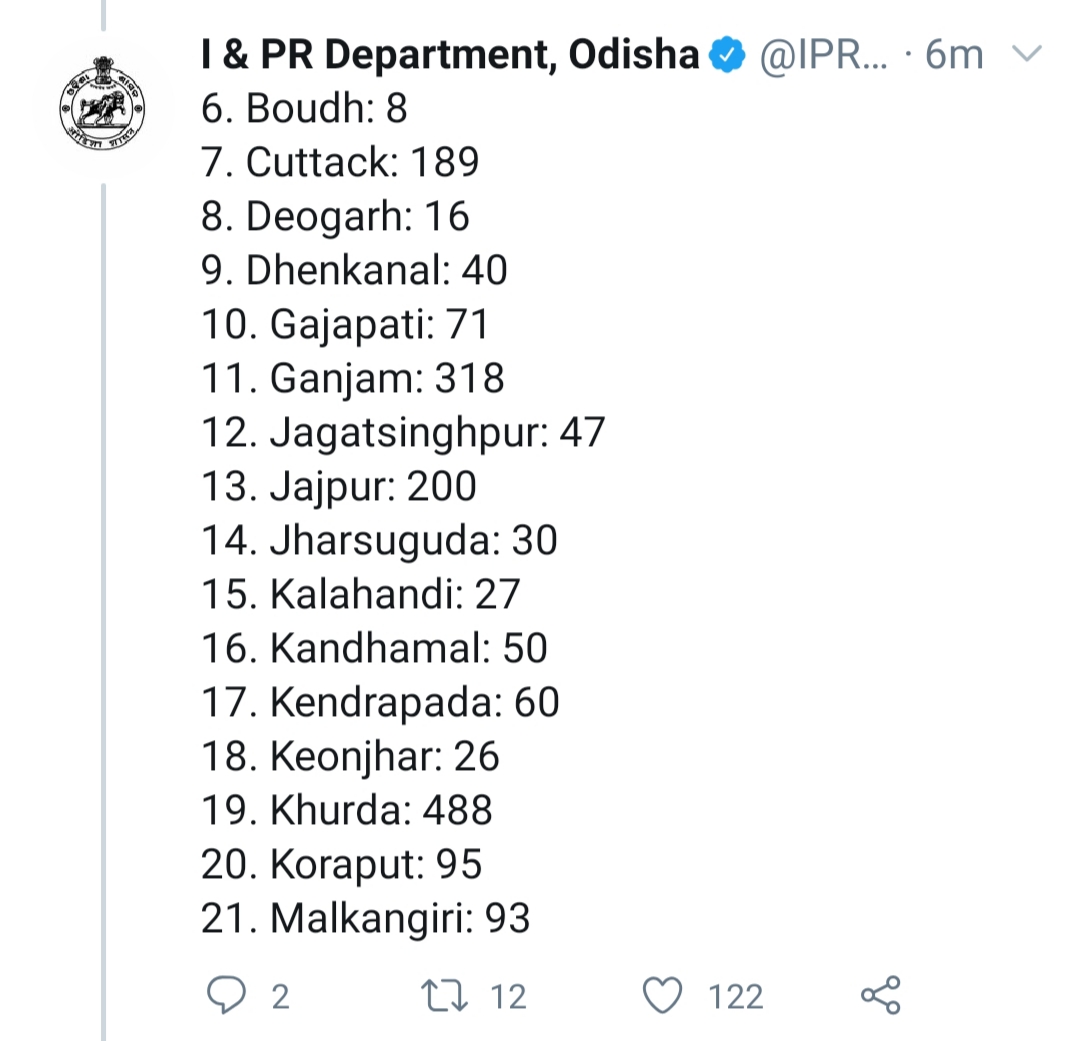Click the Ganjam: 318 line
Viewport: 1080px width, 1041px height.
click(352, 378)
